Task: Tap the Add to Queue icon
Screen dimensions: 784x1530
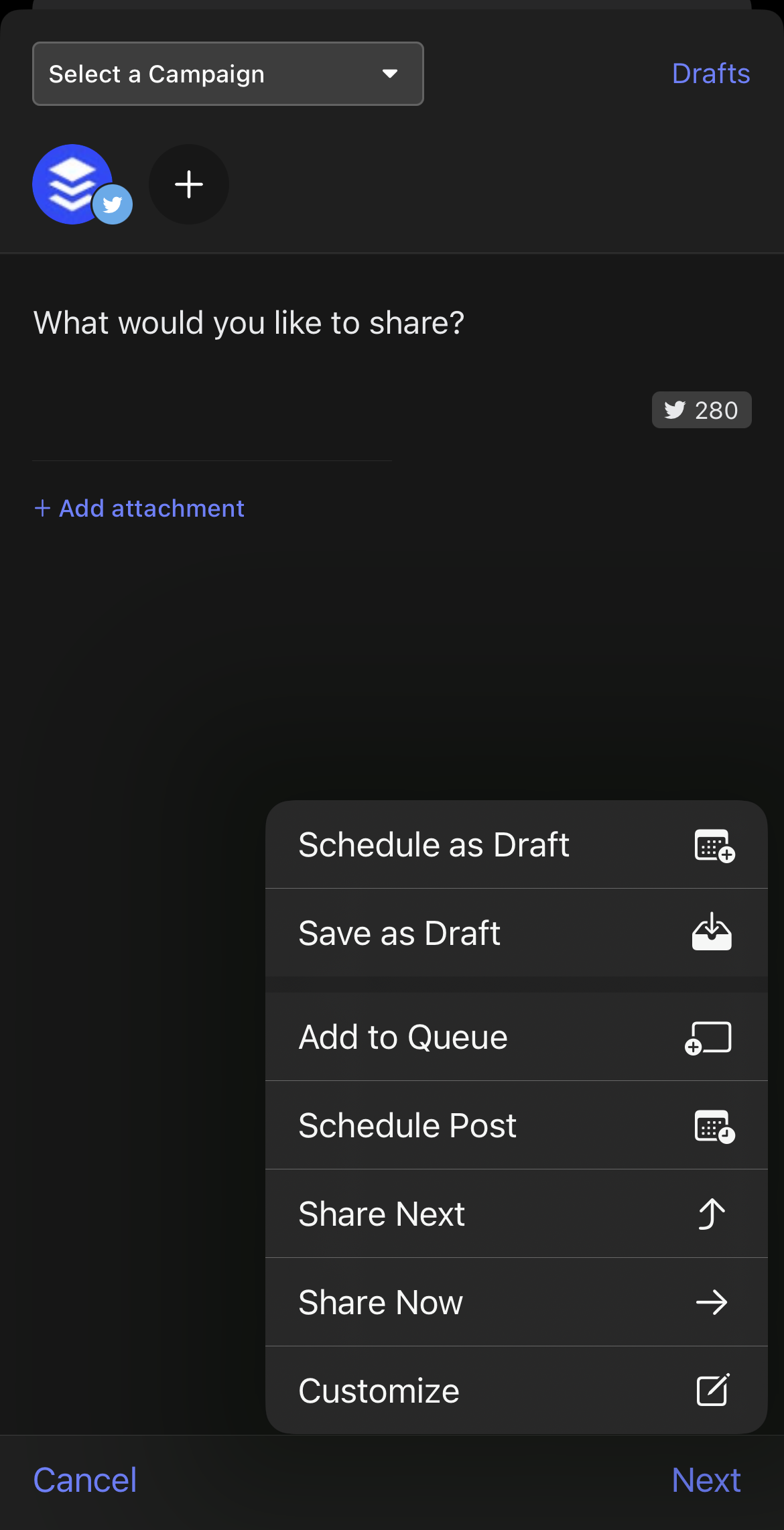Action: click(x=708, y=1037)
